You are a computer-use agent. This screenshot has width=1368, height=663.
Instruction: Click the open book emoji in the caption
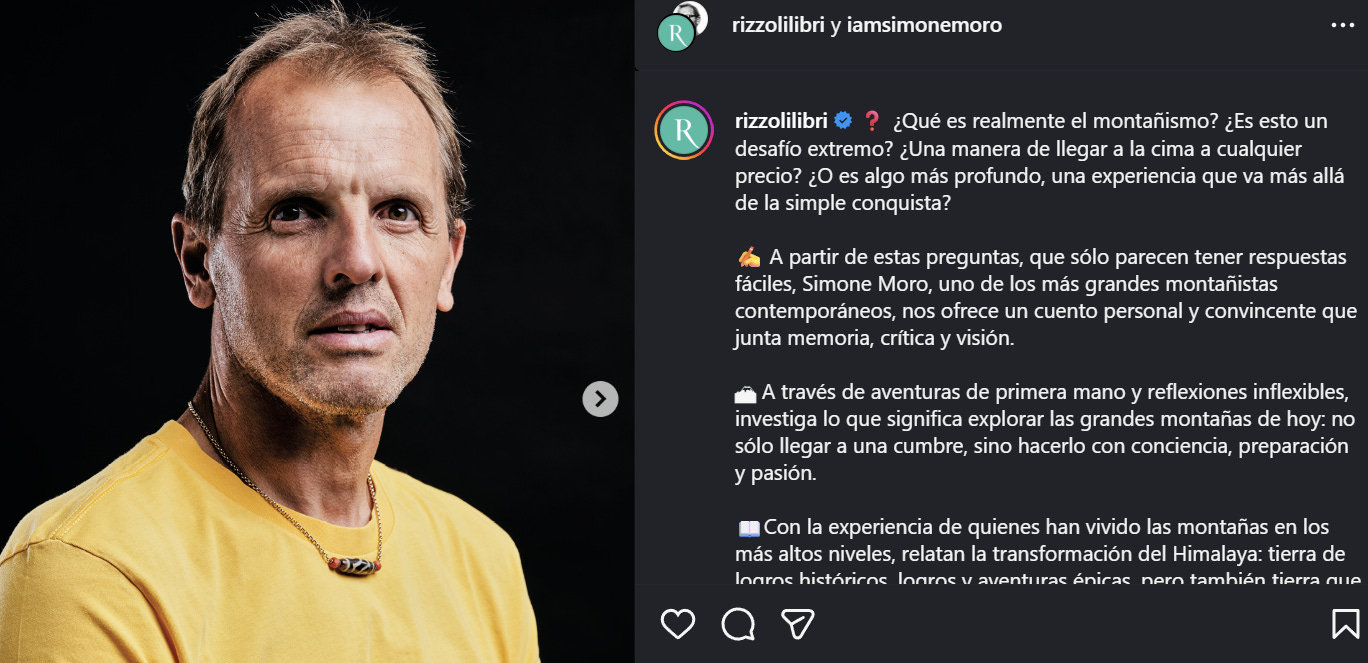(x=749, y=527)
